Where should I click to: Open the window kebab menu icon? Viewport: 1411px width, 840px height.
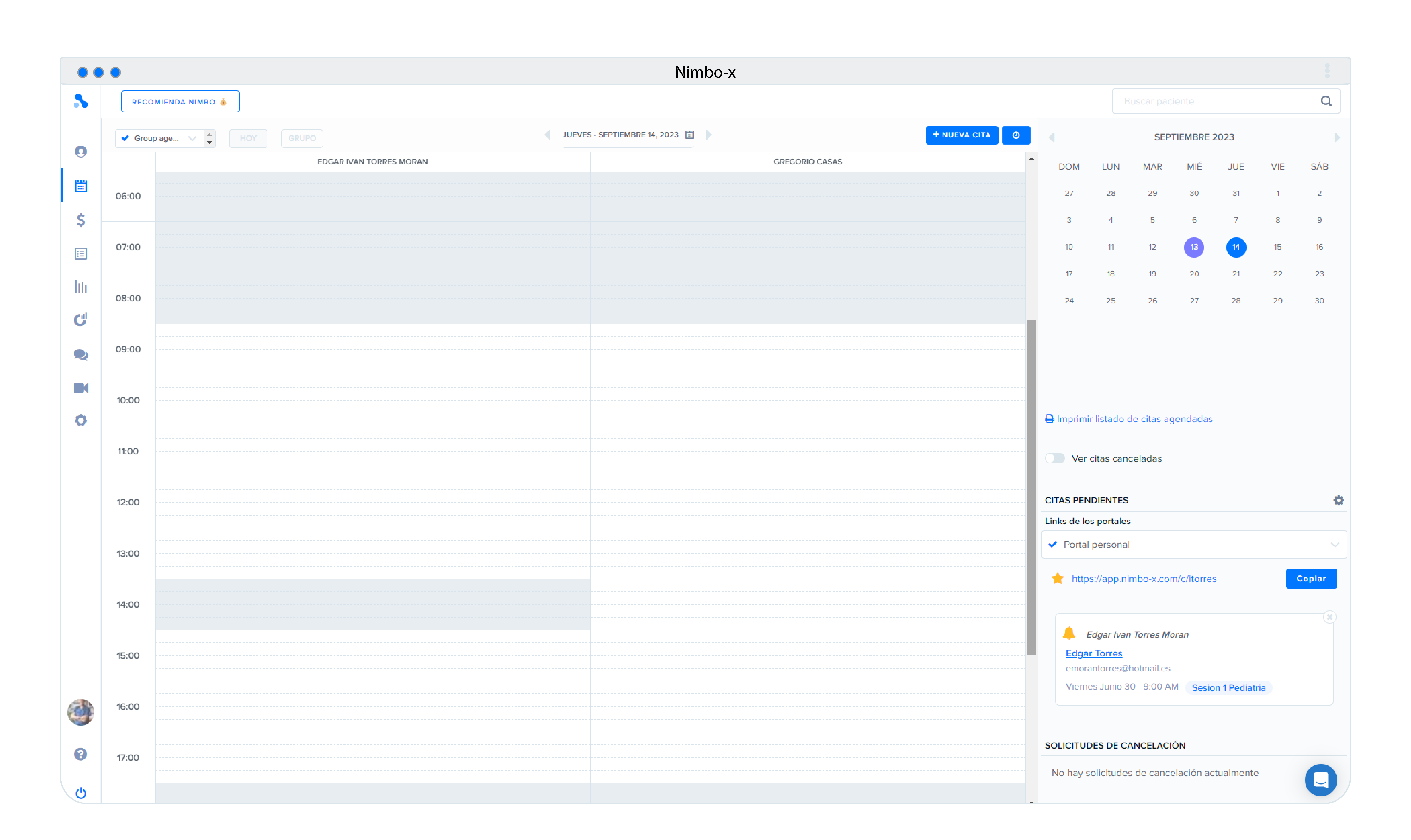tap(1327, 71)
